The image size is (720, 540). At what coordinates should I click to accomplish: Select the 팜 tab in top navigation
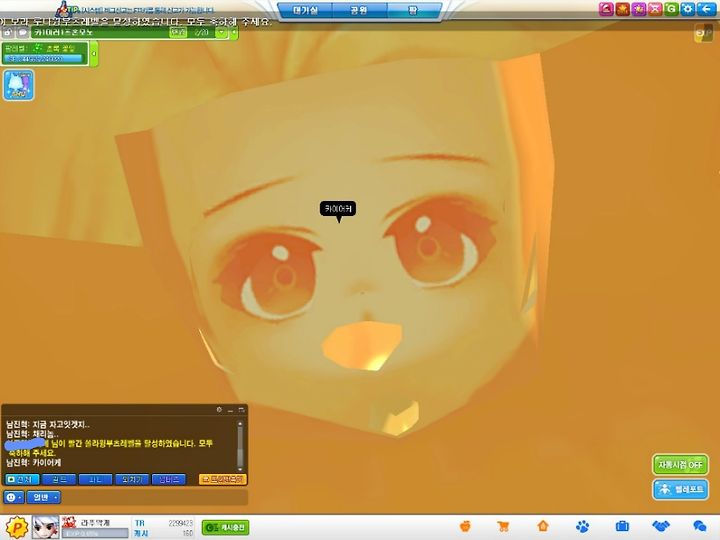click(x=413, y=10)
